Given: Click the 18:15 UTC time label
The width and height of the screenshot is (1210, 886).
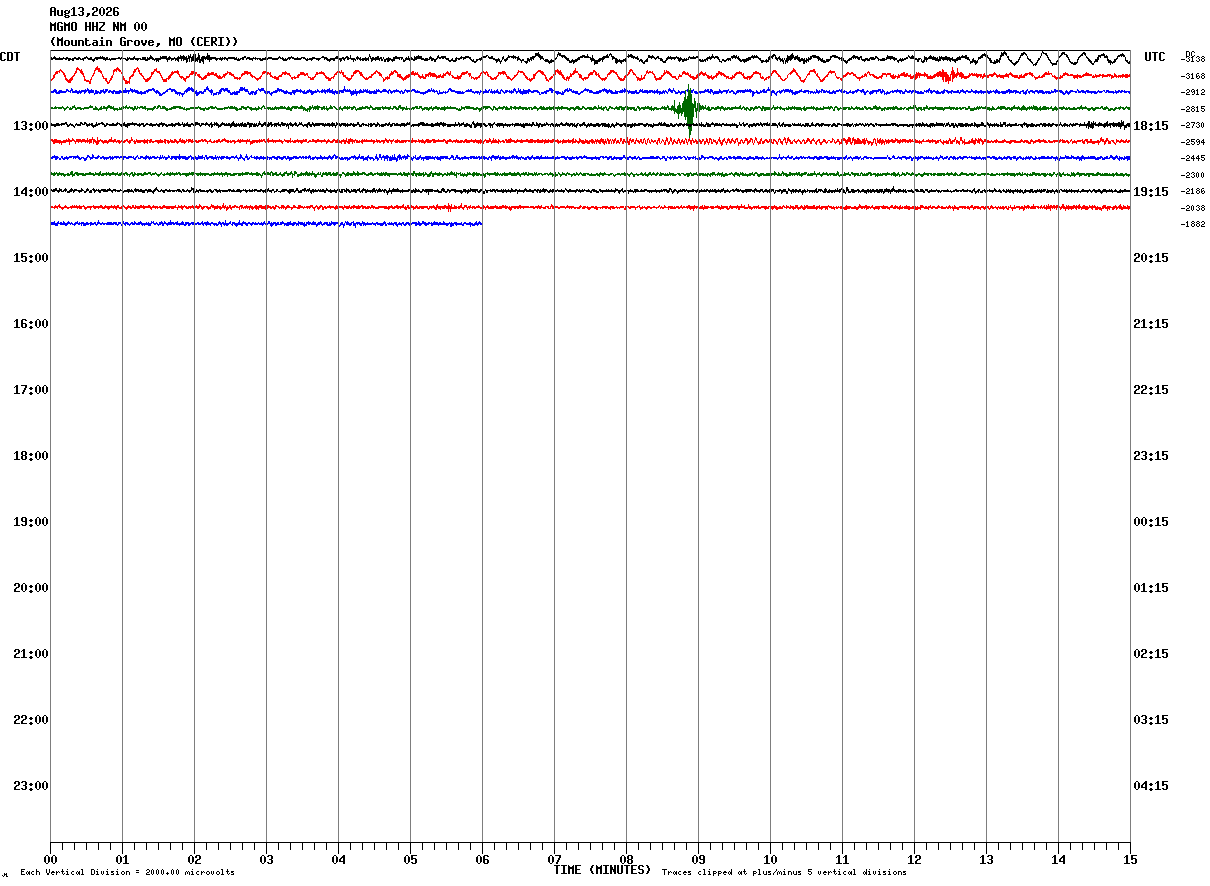Looking at the screenshot, I should [x=1151, y=126].
